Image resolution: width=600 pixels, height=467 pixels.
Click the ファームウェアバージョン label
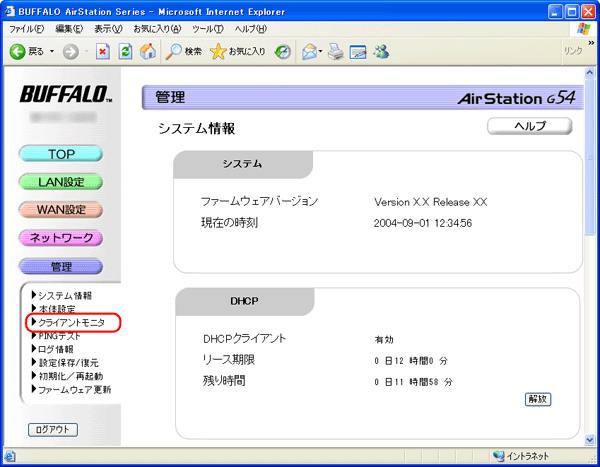click(x=259, y=201)
